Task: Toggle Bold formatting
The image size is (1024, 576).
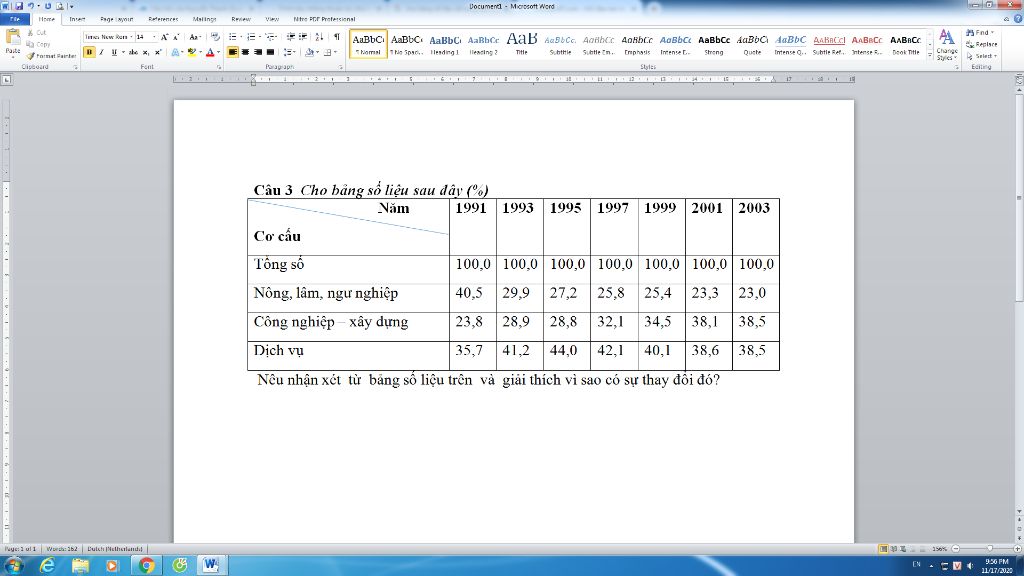Action: point(89,52)
